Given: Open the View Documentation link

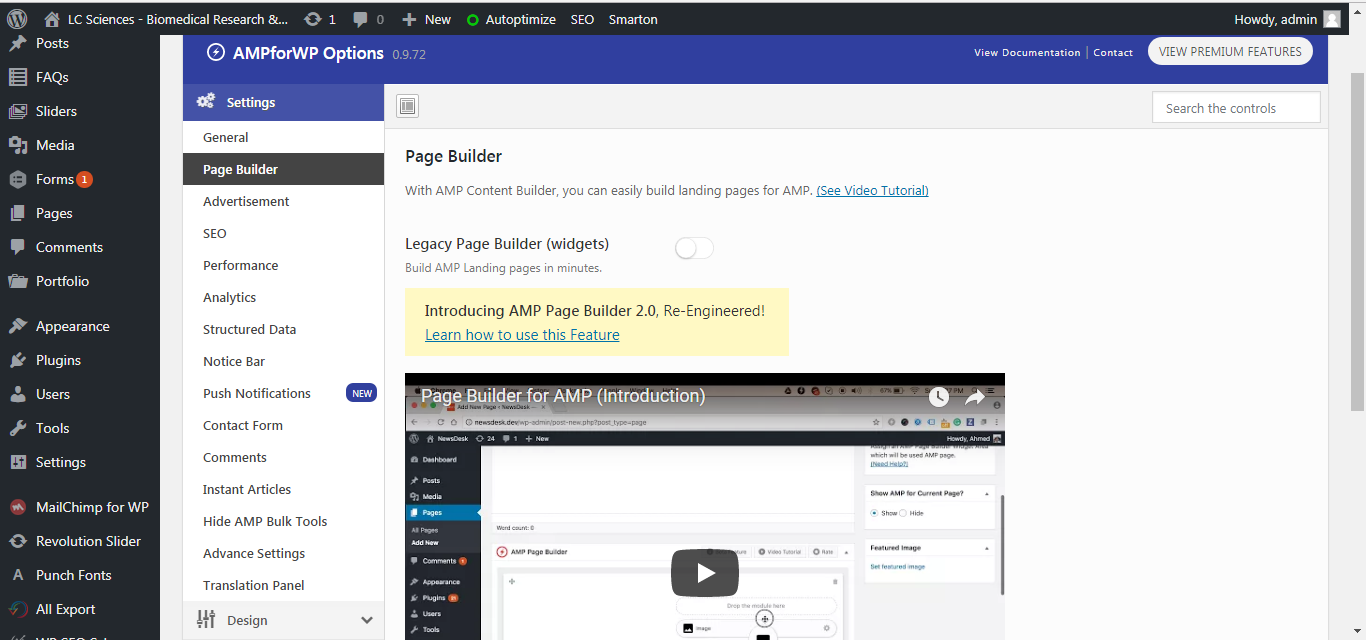Looking at the screenshot, I should 1027,52.
